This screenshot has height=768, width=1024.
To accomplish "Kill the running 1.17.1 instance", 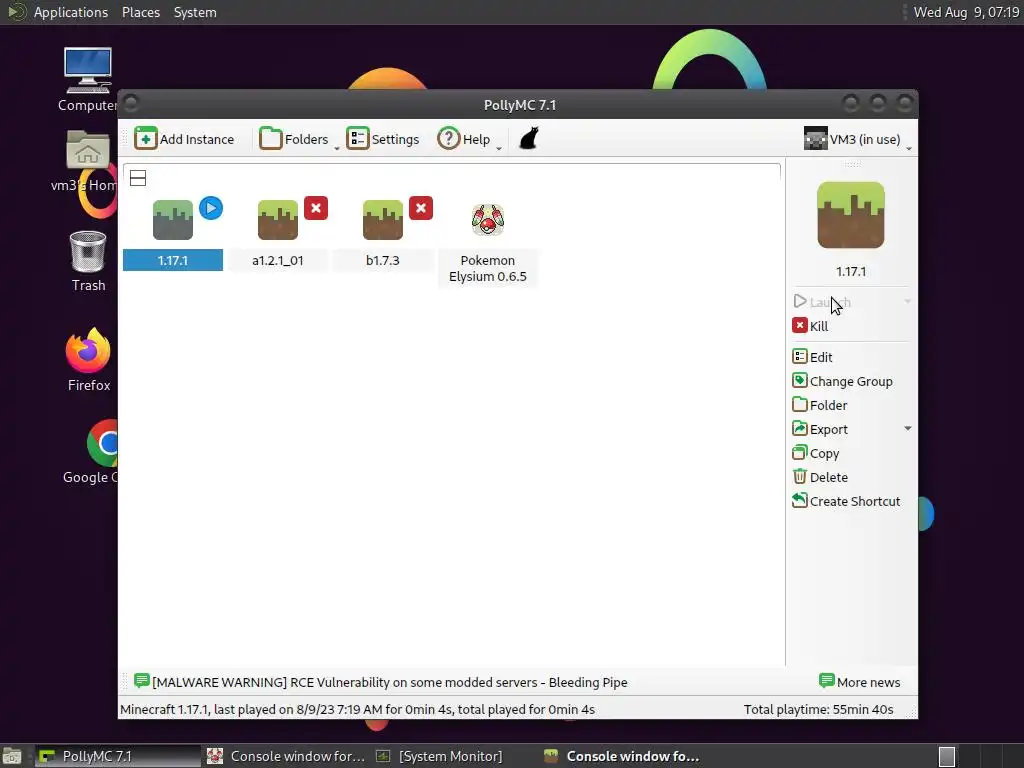I will [x=810, y=326].
